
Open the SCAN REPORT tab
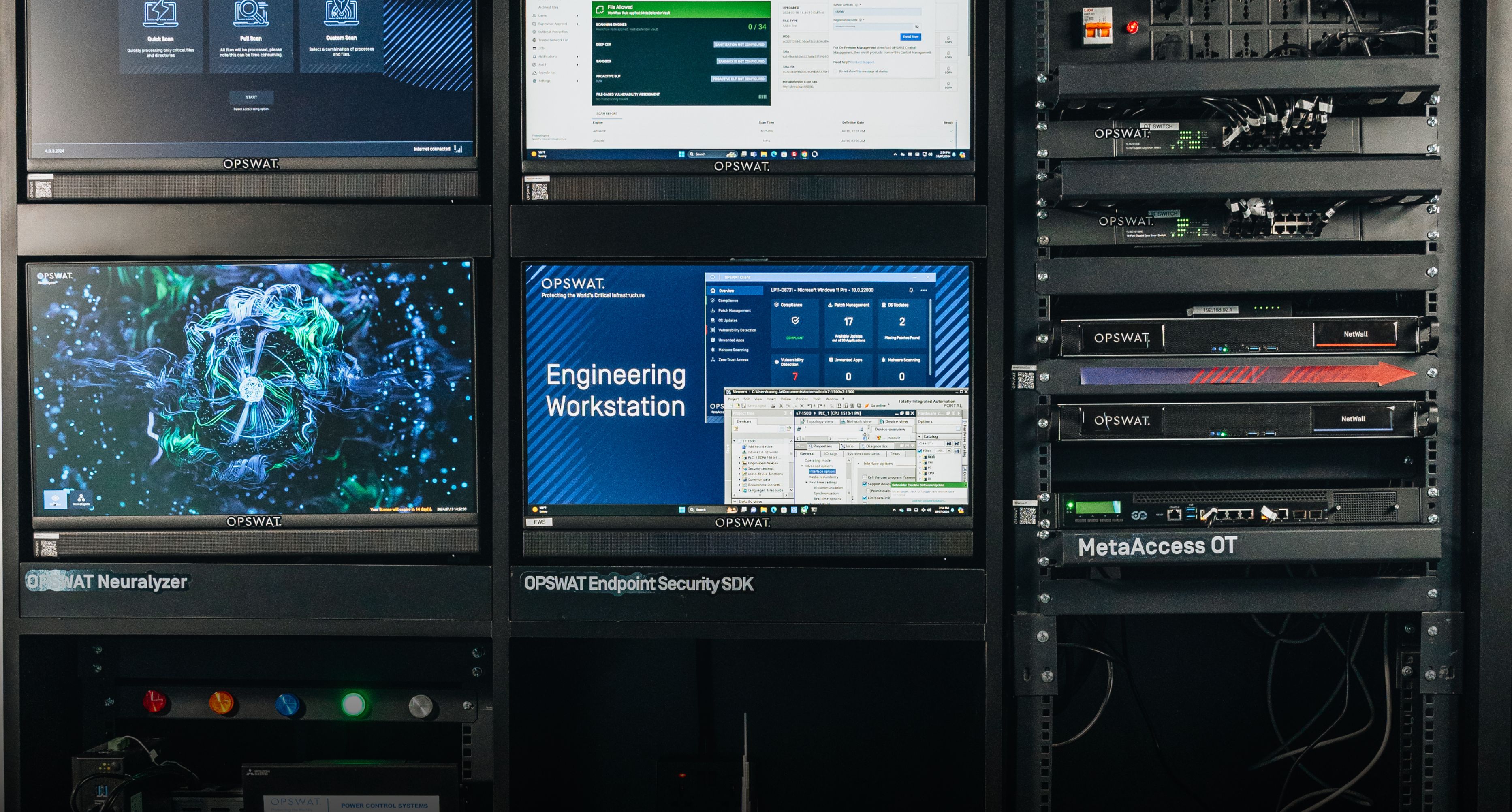[x=607, y=114]
